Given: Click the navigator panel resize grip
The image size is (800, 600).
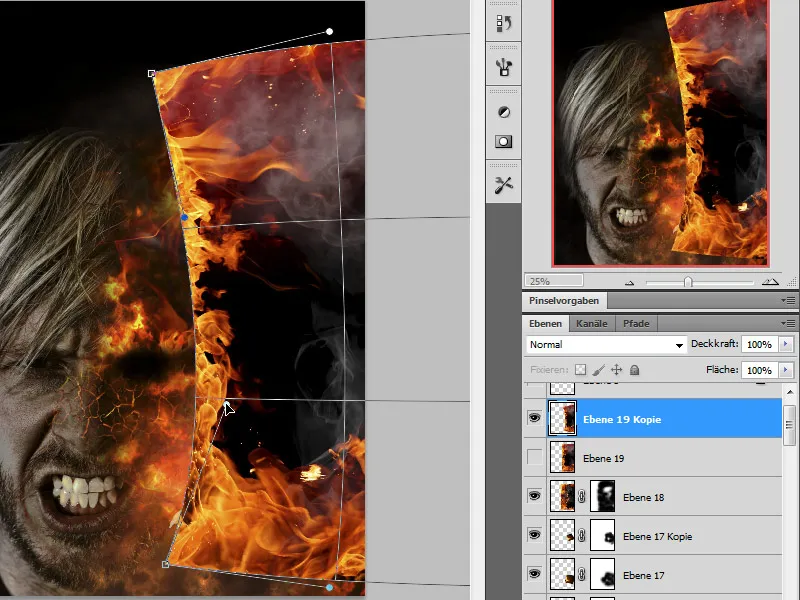Looking at the screenshot, I should pos(791,282).
